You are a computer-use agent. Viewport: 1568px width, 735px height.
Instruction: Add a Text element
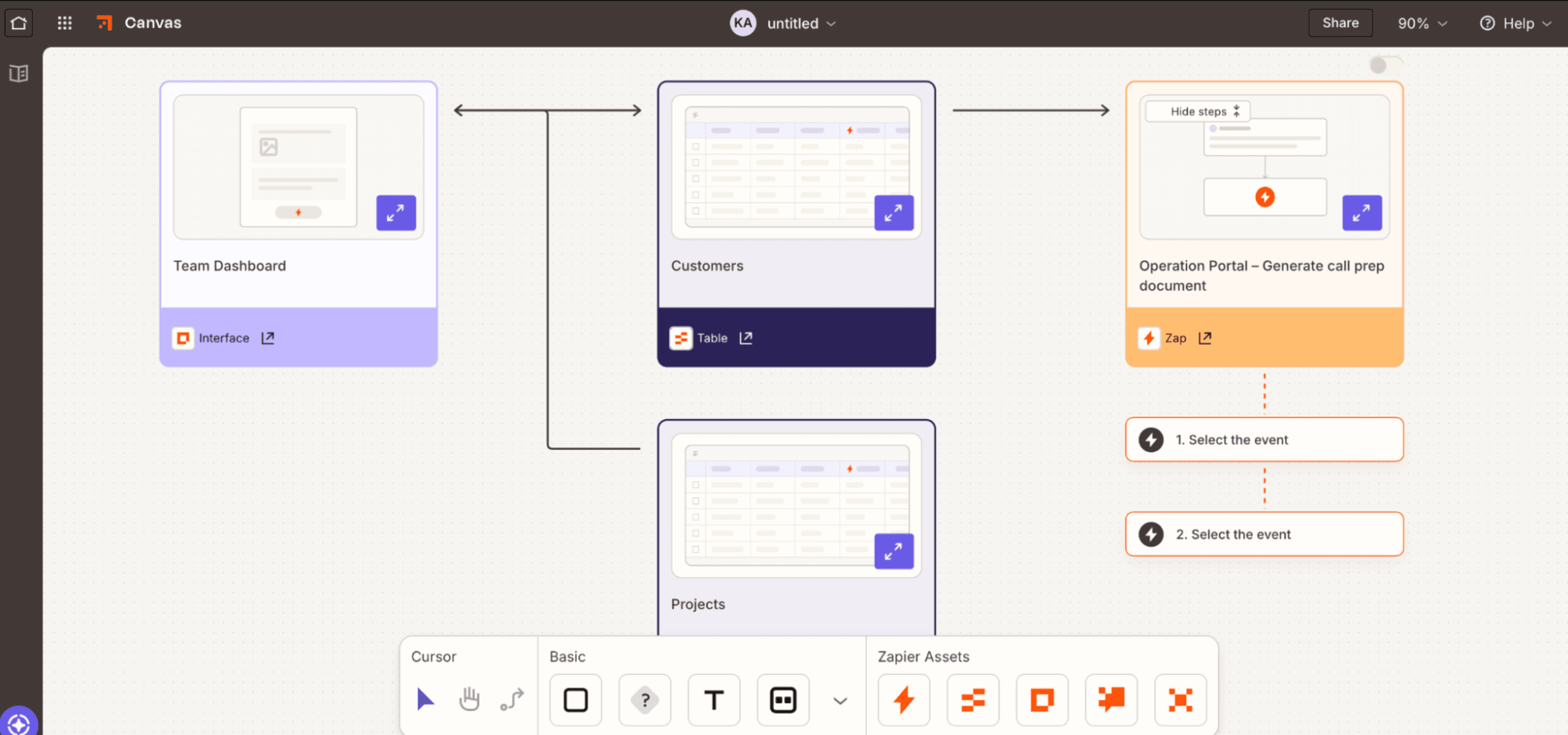pyautogui.click(x=714, y=700)
